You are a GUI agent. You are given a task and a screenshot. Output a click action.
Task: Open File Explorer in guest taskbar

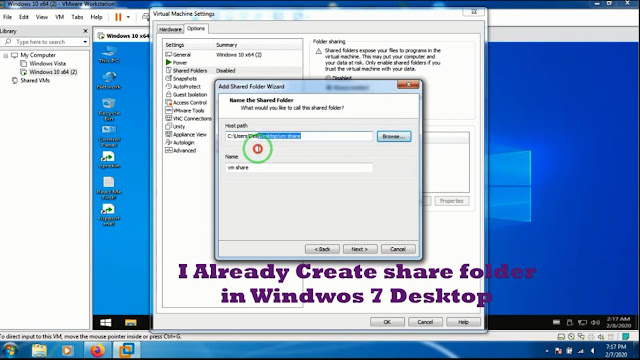131,322
